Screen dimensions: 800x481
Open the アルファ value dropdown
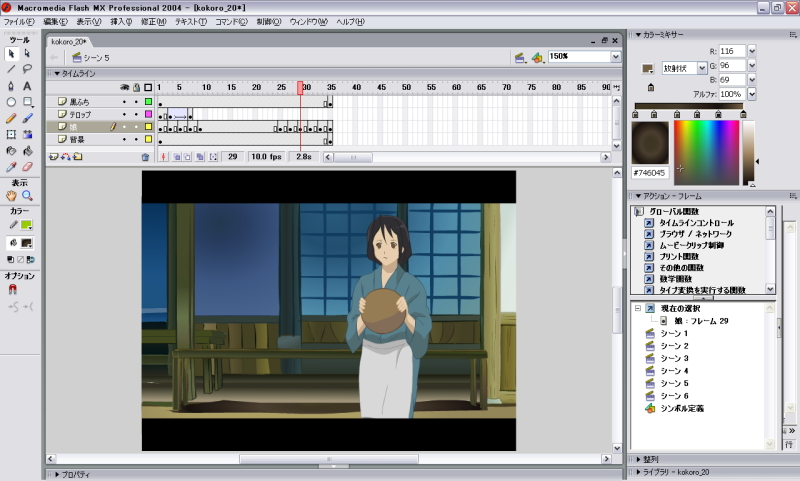pos(752,94)
